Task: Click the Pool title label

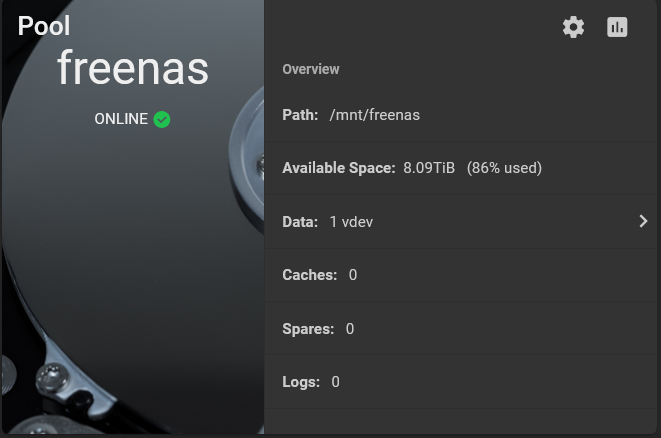Action: coord(44,26)
